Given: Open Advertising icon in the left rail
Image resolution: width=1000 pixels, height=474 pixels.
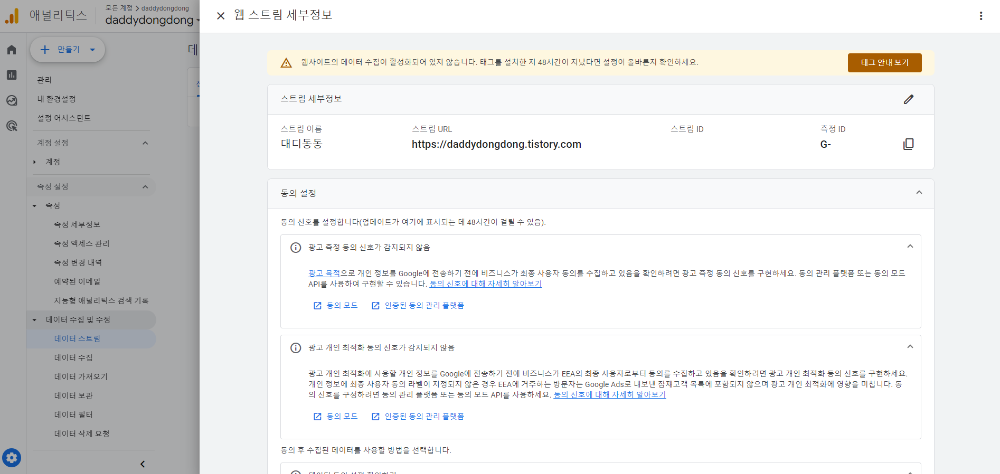Looking at the screenshot, I should pos(11,126).
